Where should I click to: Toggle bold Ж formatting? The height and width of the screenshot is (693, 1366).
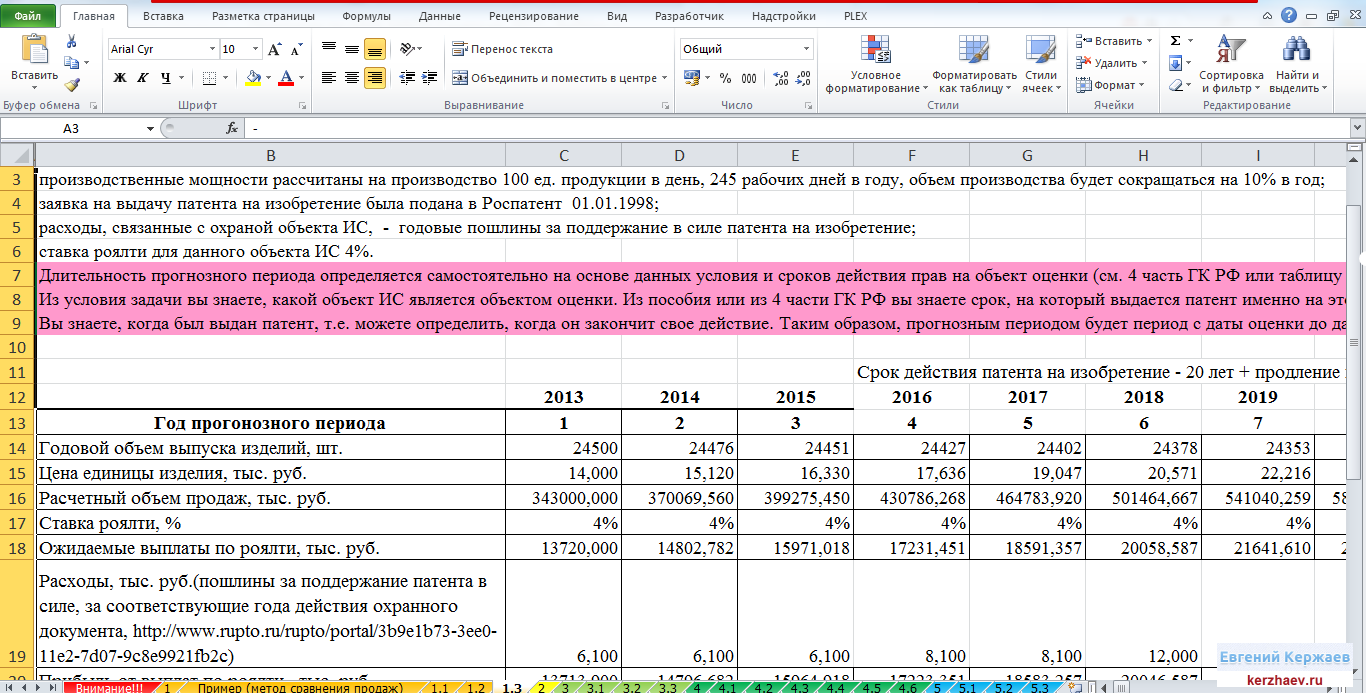(119, 78)
